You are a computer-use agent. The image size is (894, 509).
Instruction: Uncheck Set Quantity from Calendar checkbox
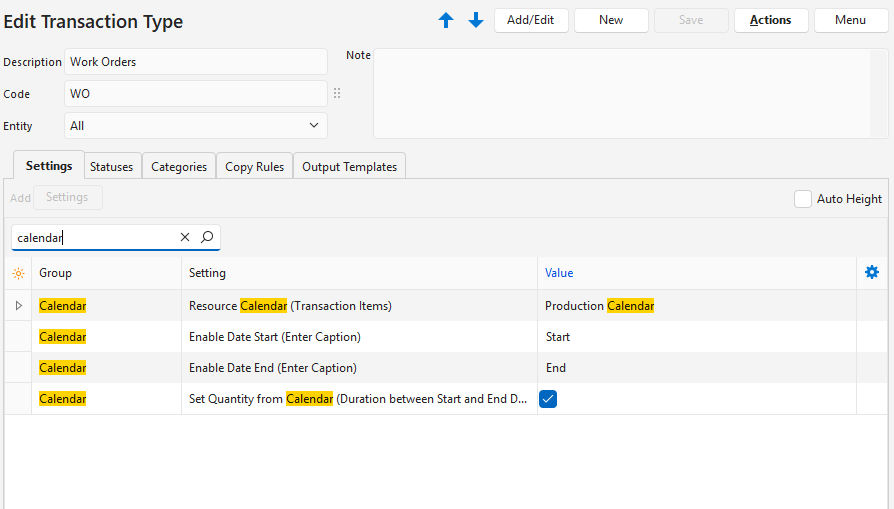click(x=548, y=399)
